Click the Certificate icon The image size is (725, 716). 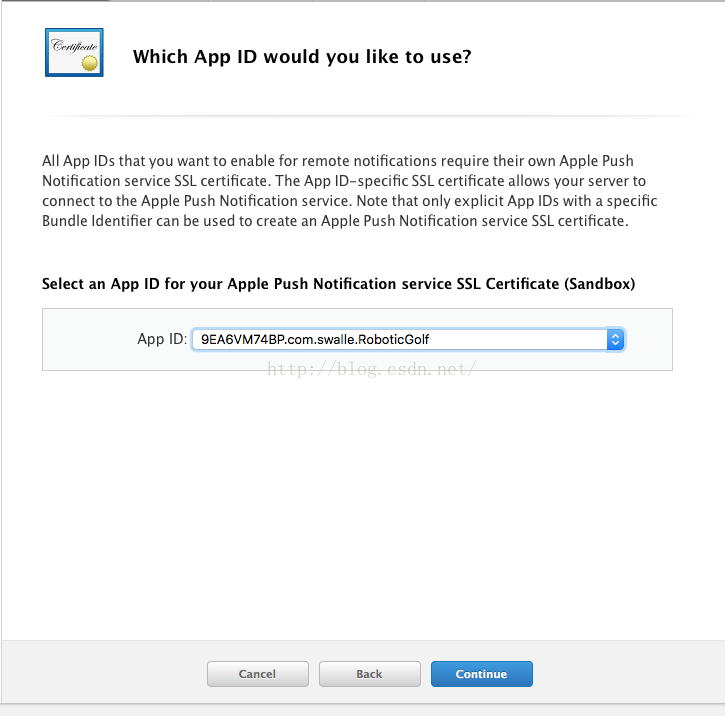point(74,52)
